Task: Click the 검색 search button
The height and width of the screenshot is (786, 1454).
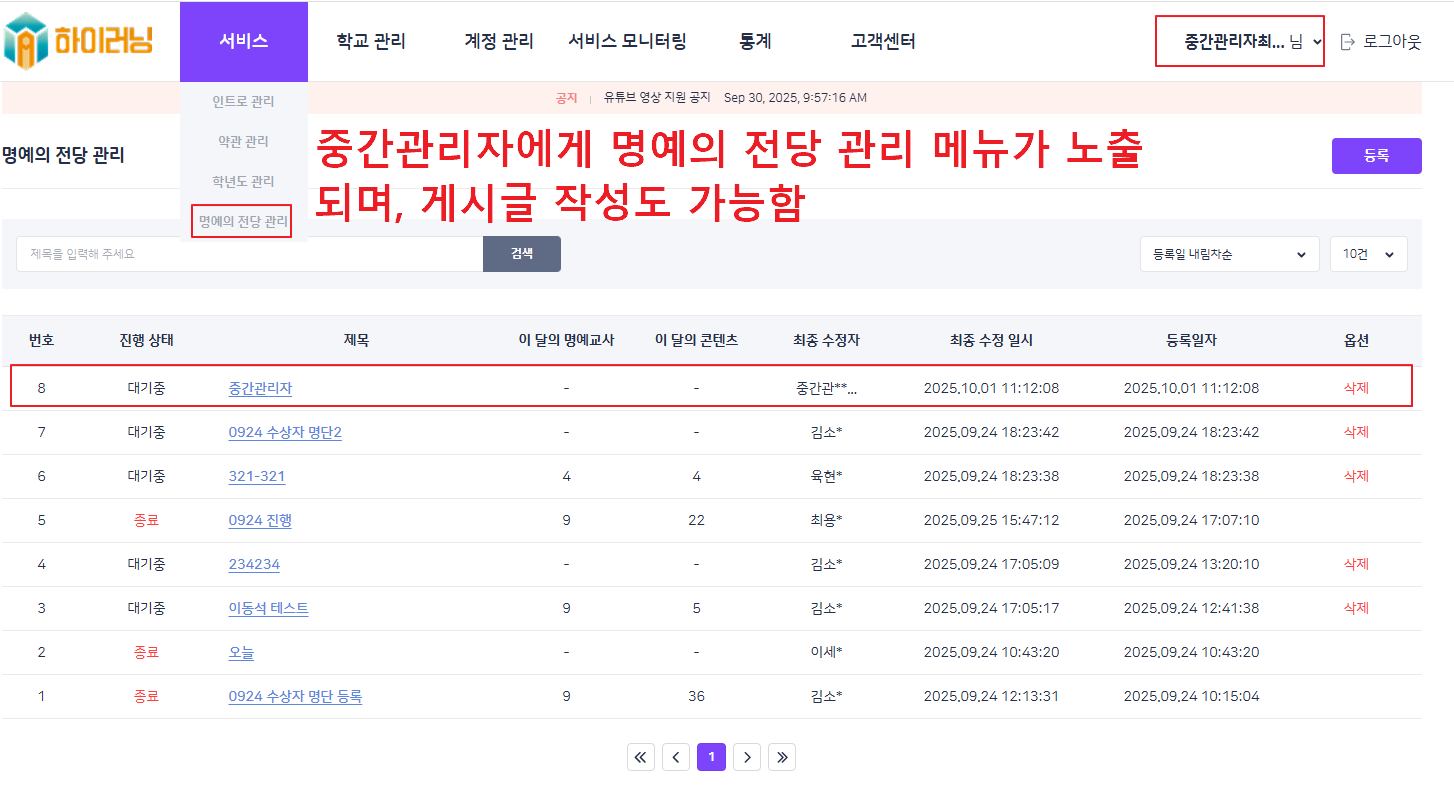Action: 522,254
